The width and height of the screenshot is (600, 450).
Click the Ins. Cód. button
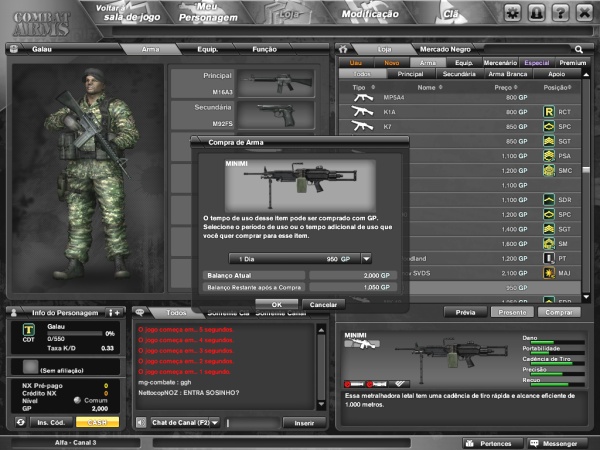pos(51,422)
